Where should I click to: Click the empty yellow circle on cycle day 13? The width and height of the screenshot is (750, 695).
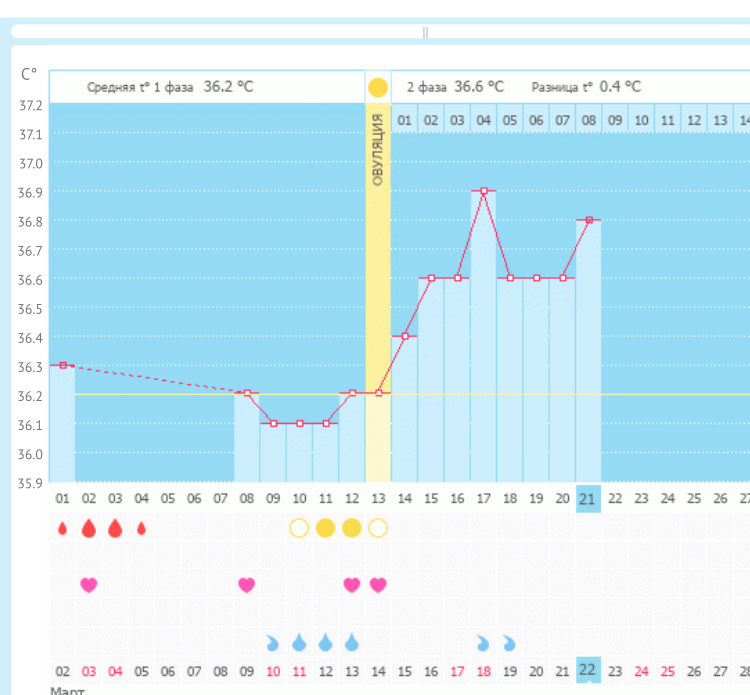378,528
